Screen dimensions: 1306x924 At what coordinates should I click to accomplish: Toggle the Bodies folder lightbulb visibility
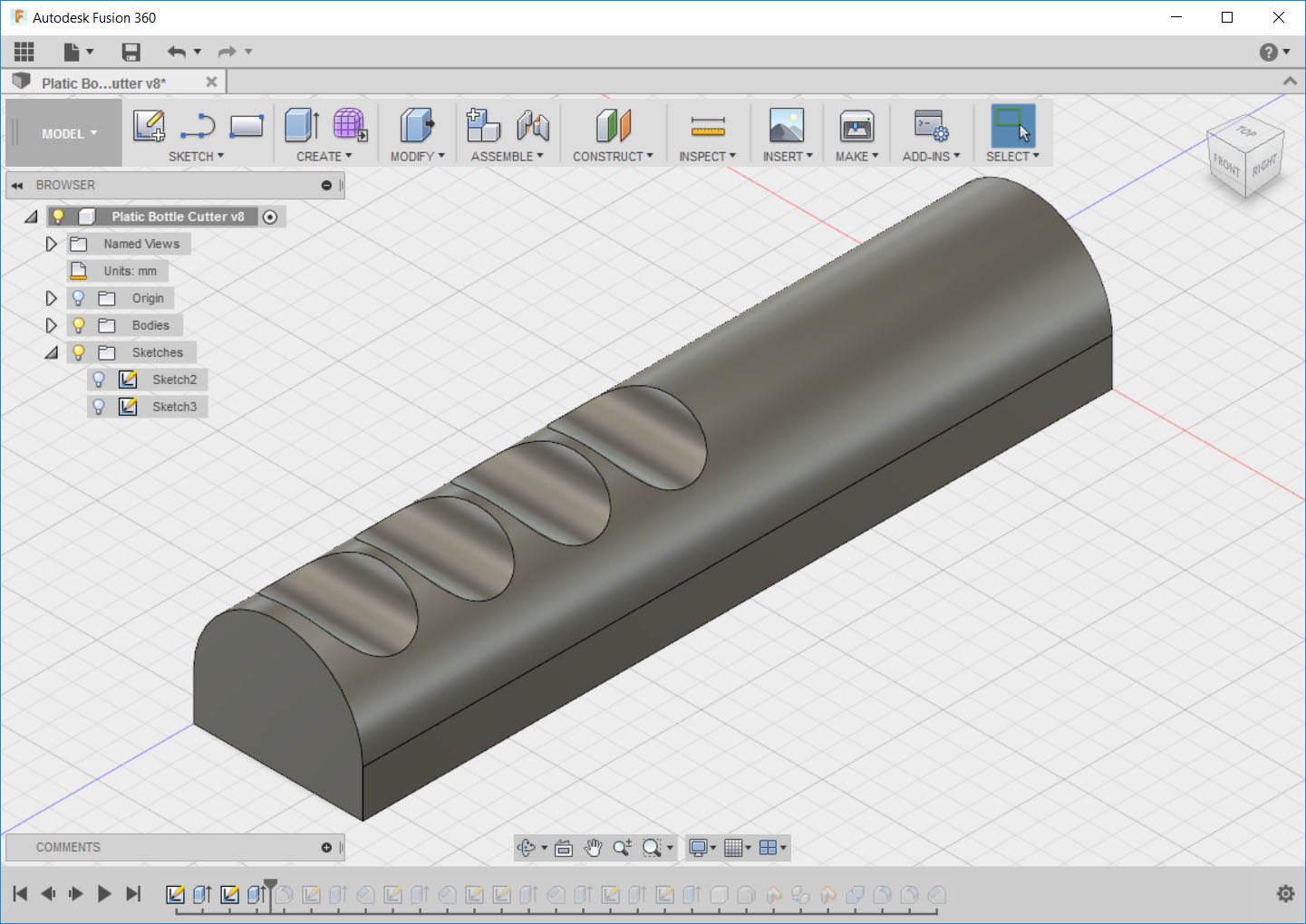pyautogui.click(x=78, y=324)
